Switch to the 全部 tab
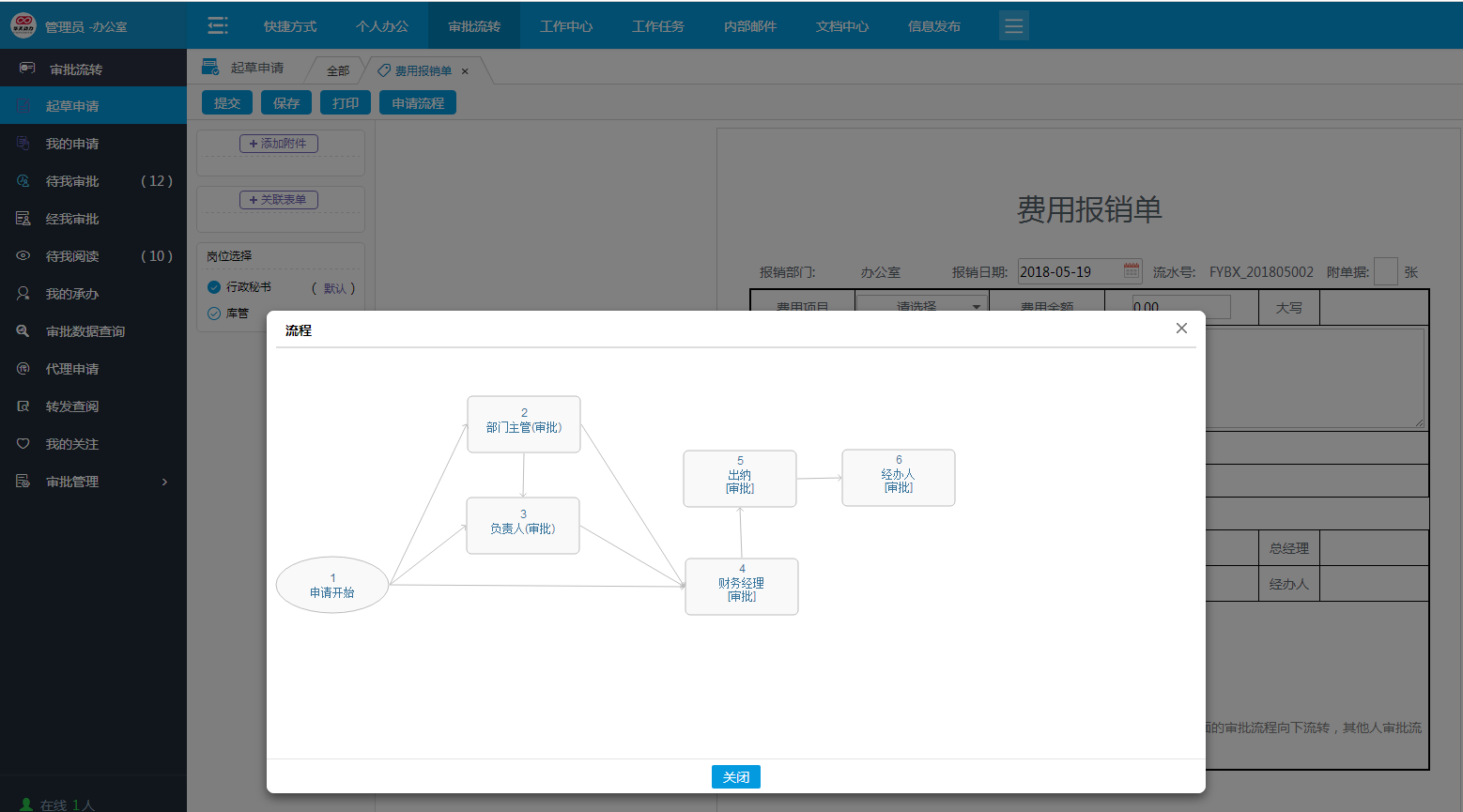This screenshot has height=812, width=1463. pyautogui.click(x=338, y=70)
